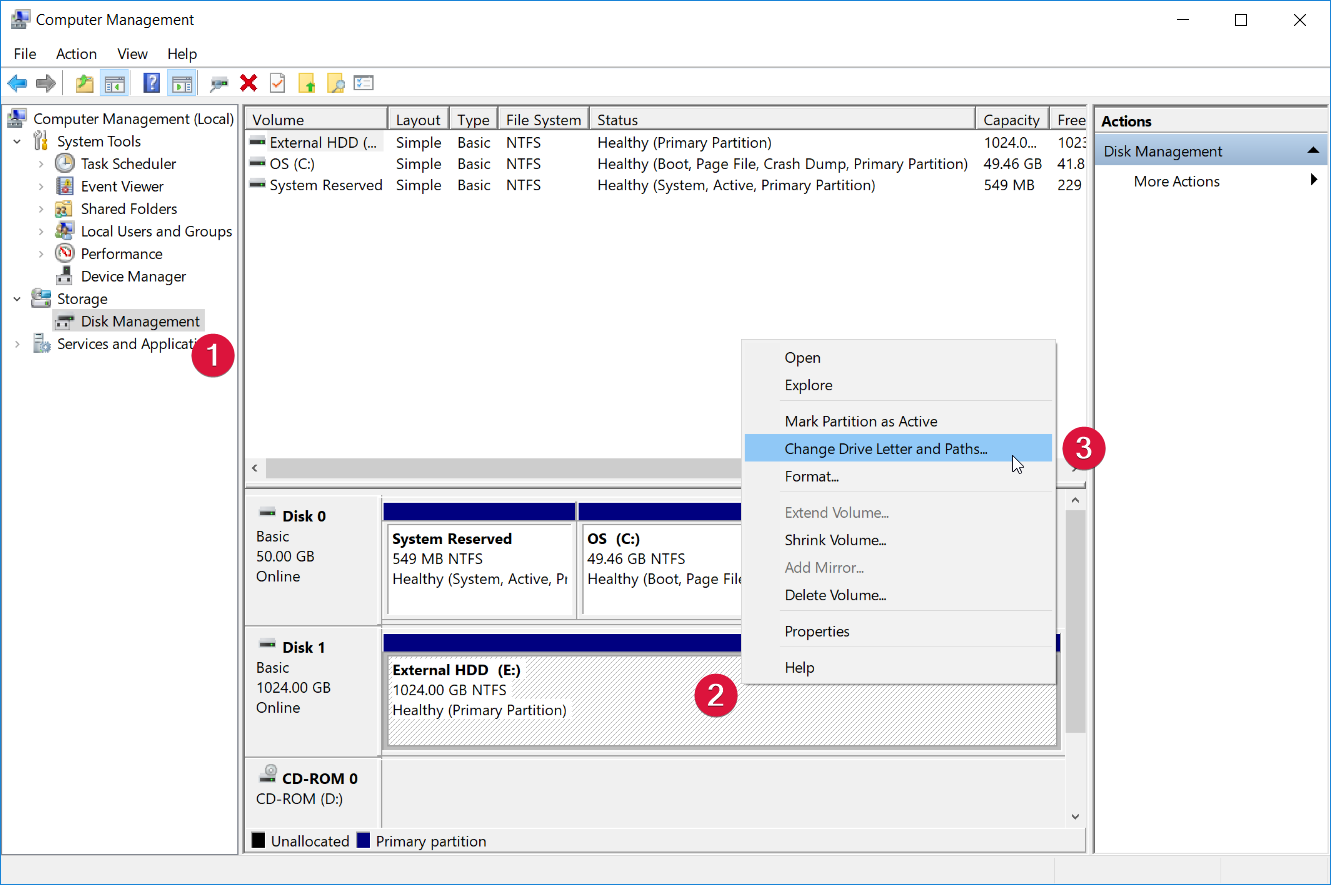Expand the Services and Applications node
This screenshot has height=885, width=1331.
tap(17, 344)
